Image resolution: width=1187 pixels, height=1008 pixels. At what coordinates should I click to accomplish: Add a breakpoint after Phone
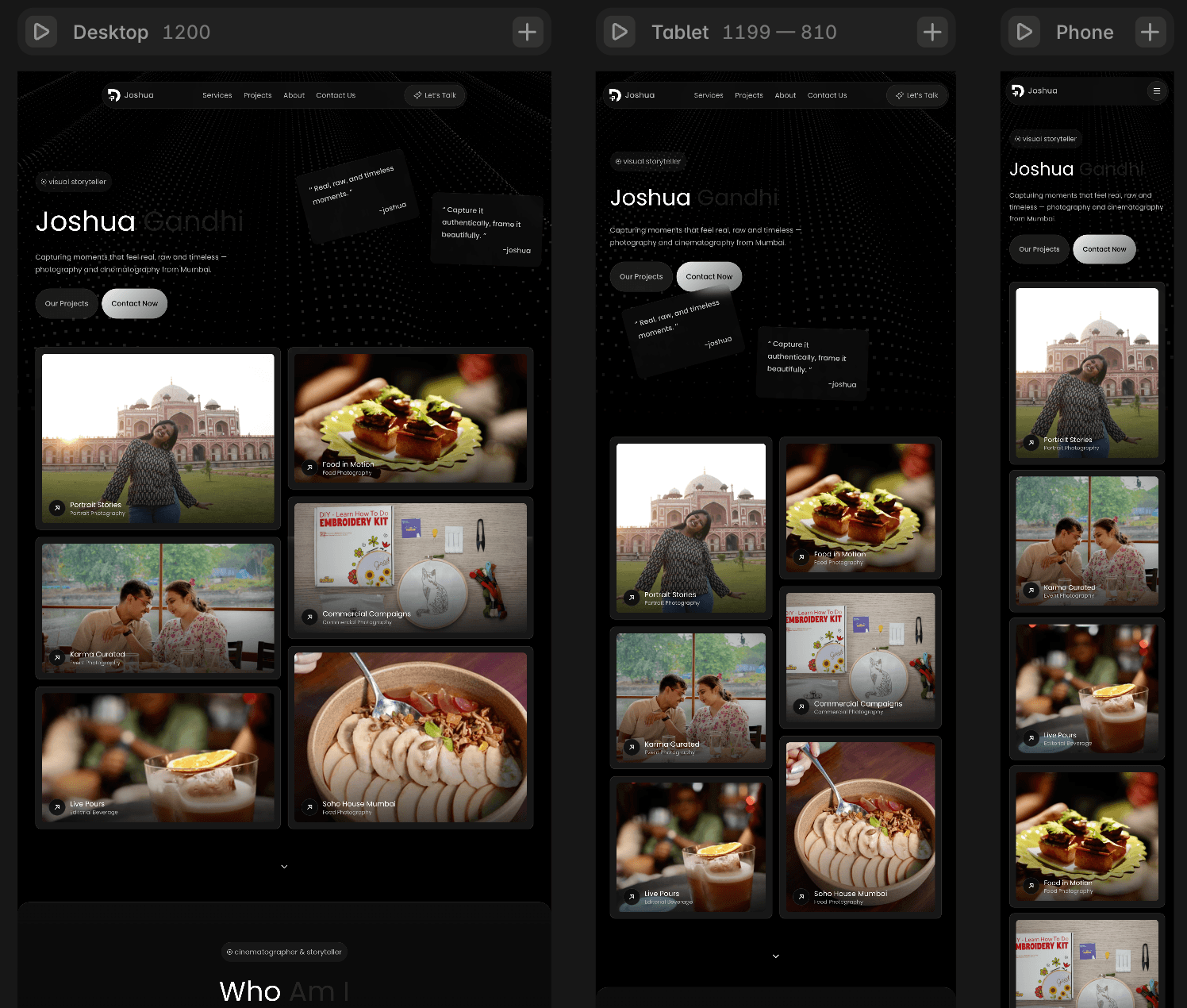1150,32
